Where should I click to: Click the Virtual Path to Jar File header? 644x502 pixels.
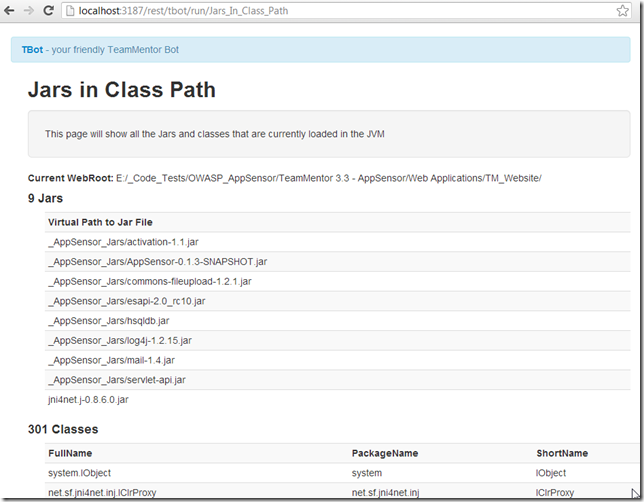(100, 222)
